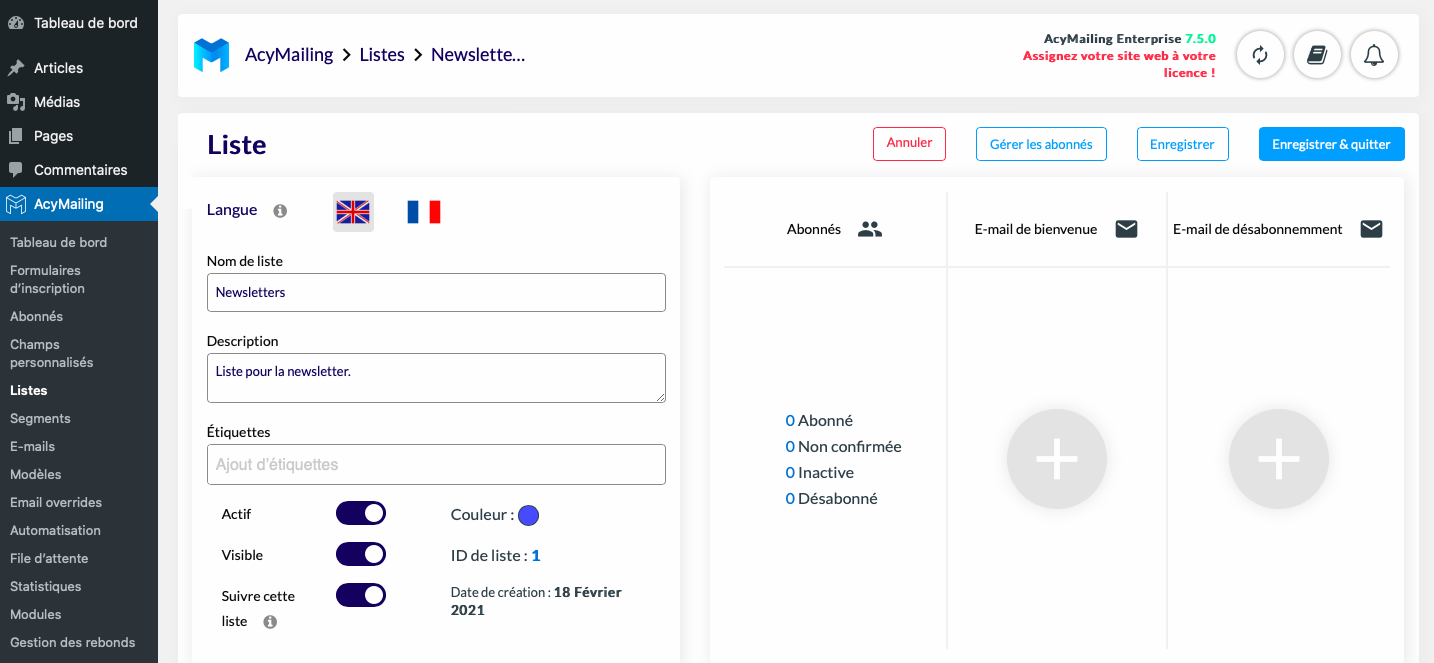
Task: Open the Couleur blue color swatch
Action: click(528, 515)
